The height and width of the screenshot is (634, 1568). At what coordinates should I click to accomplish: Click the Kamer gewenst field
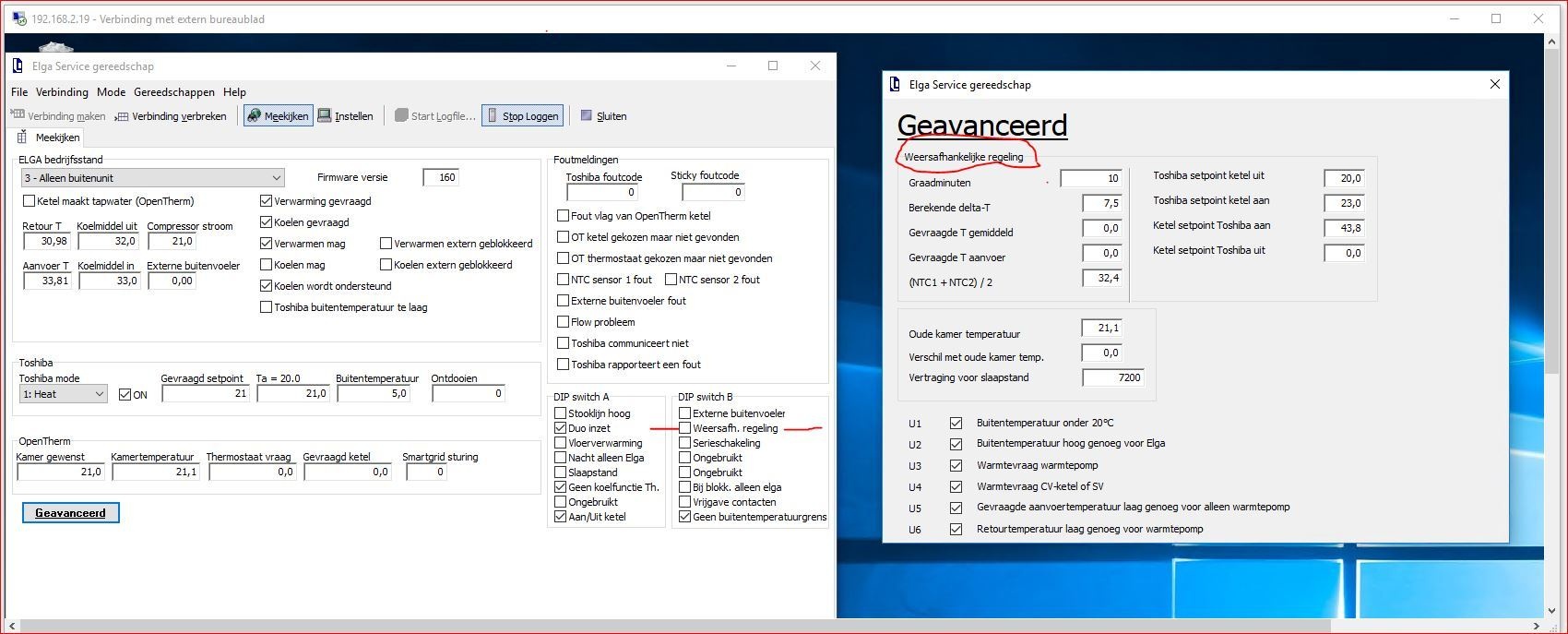pos(61,473)
